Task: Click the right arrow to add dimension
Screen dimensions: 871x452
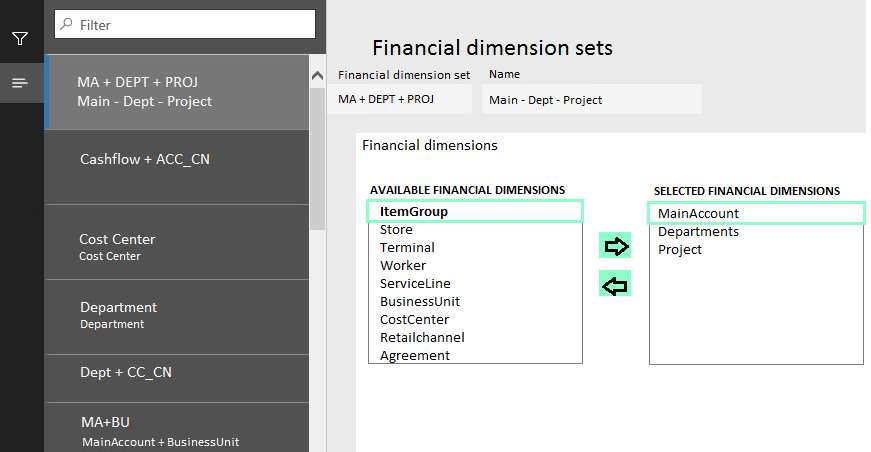Action: [x=615, y=246]
